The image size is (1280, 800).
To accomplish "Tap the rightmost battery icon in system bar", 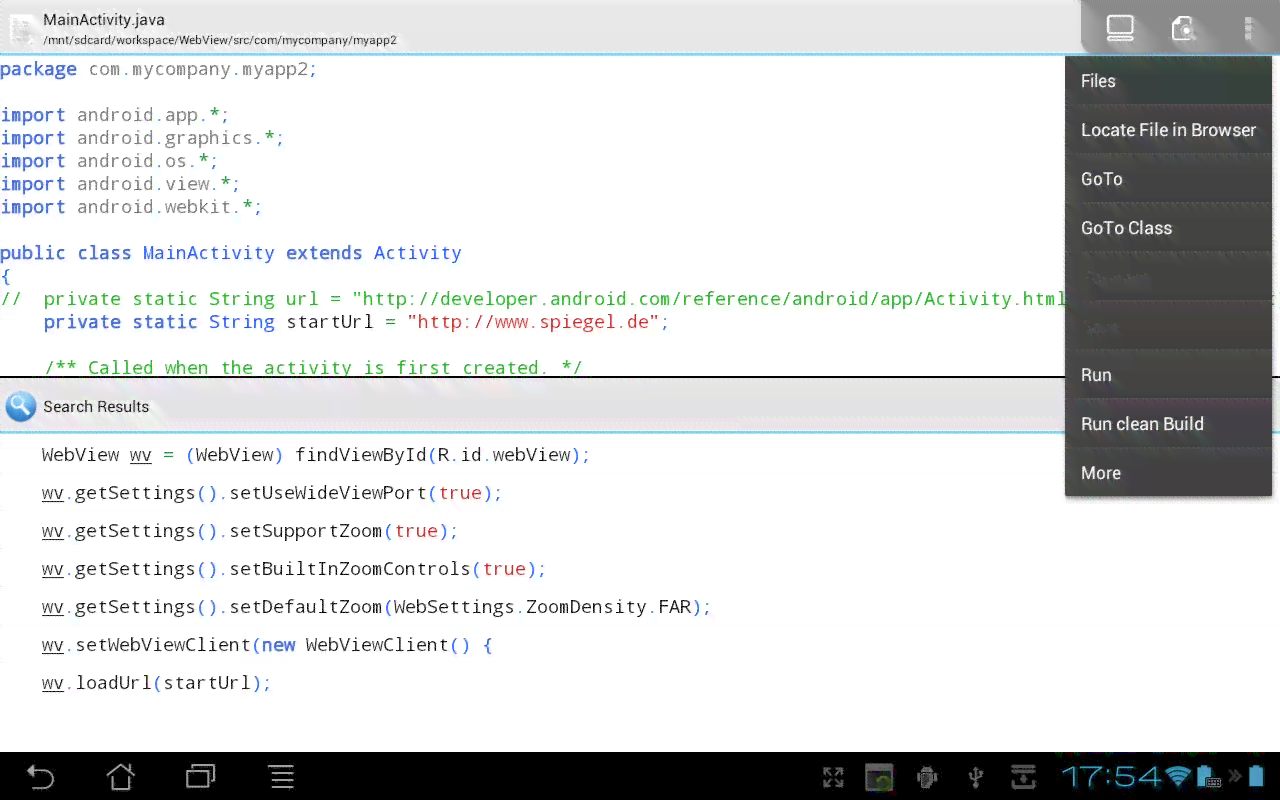I will pyautogui.click(x=1258, y=777).
